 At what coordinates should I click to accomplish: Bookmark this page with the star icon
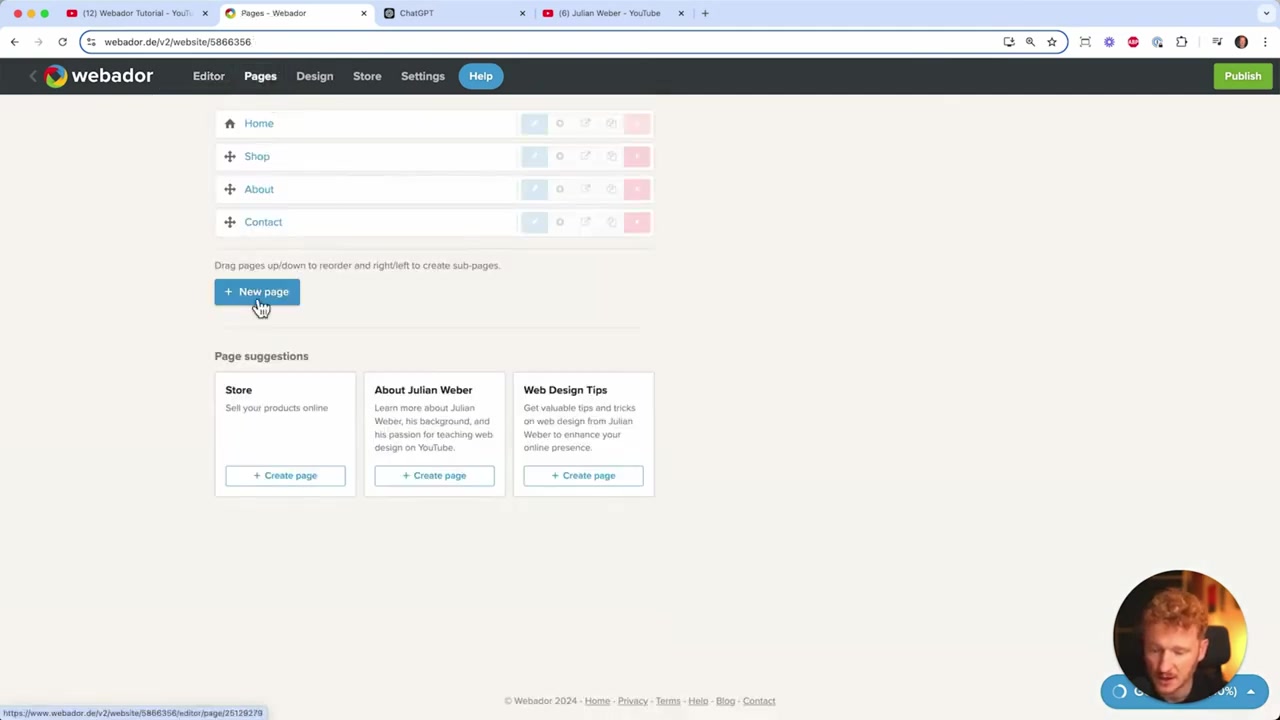pyautogui.click(x=1052, y=42)
